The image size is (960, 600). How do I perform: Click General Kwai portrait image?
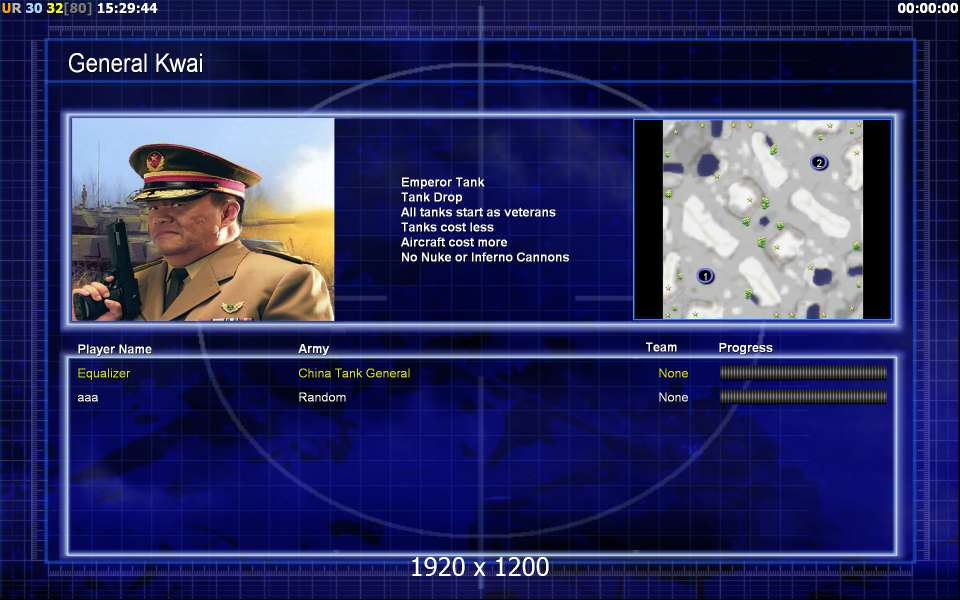click(203, 219)
